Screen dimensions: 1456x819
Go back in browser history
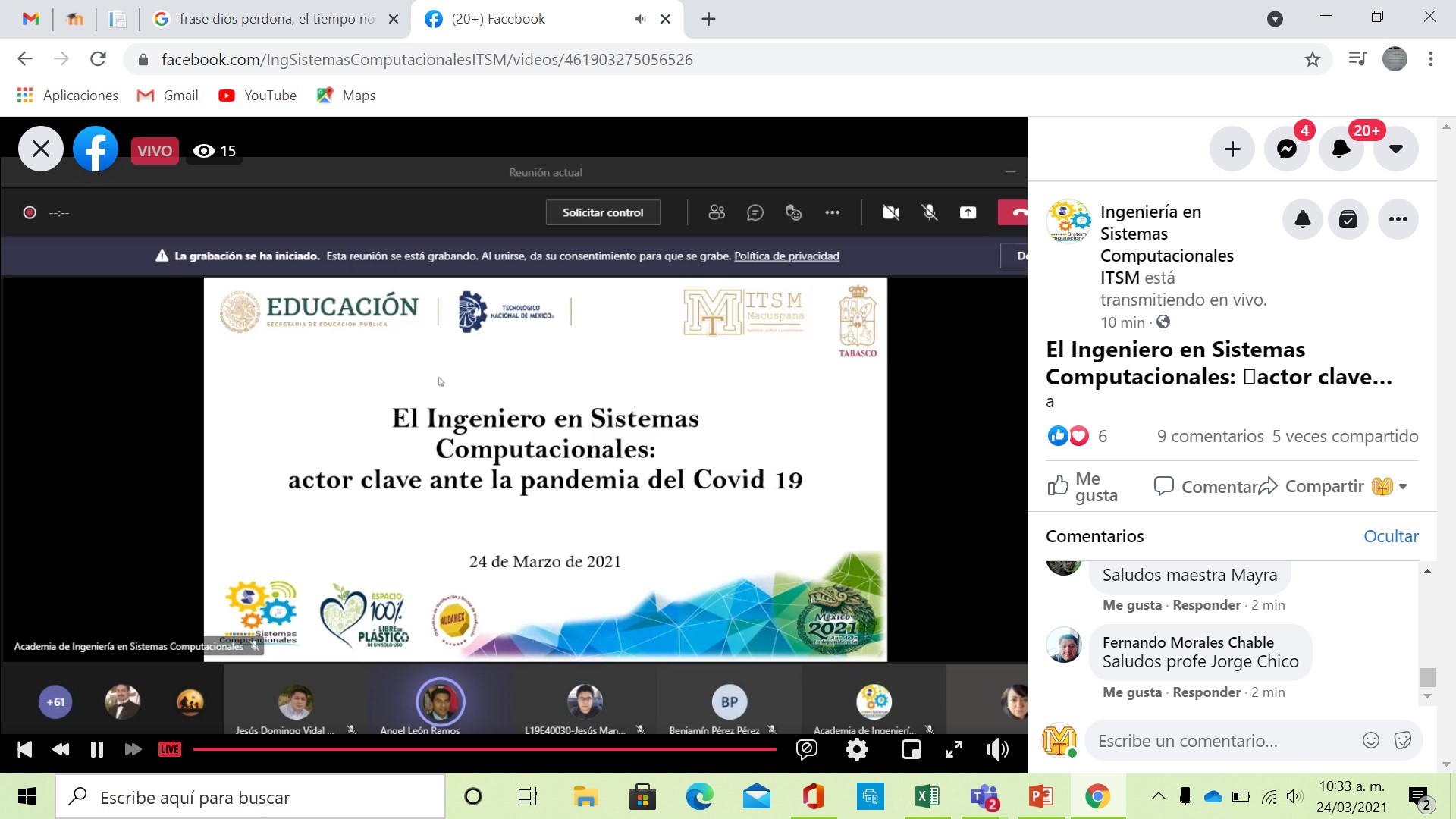tap(25, 59)
